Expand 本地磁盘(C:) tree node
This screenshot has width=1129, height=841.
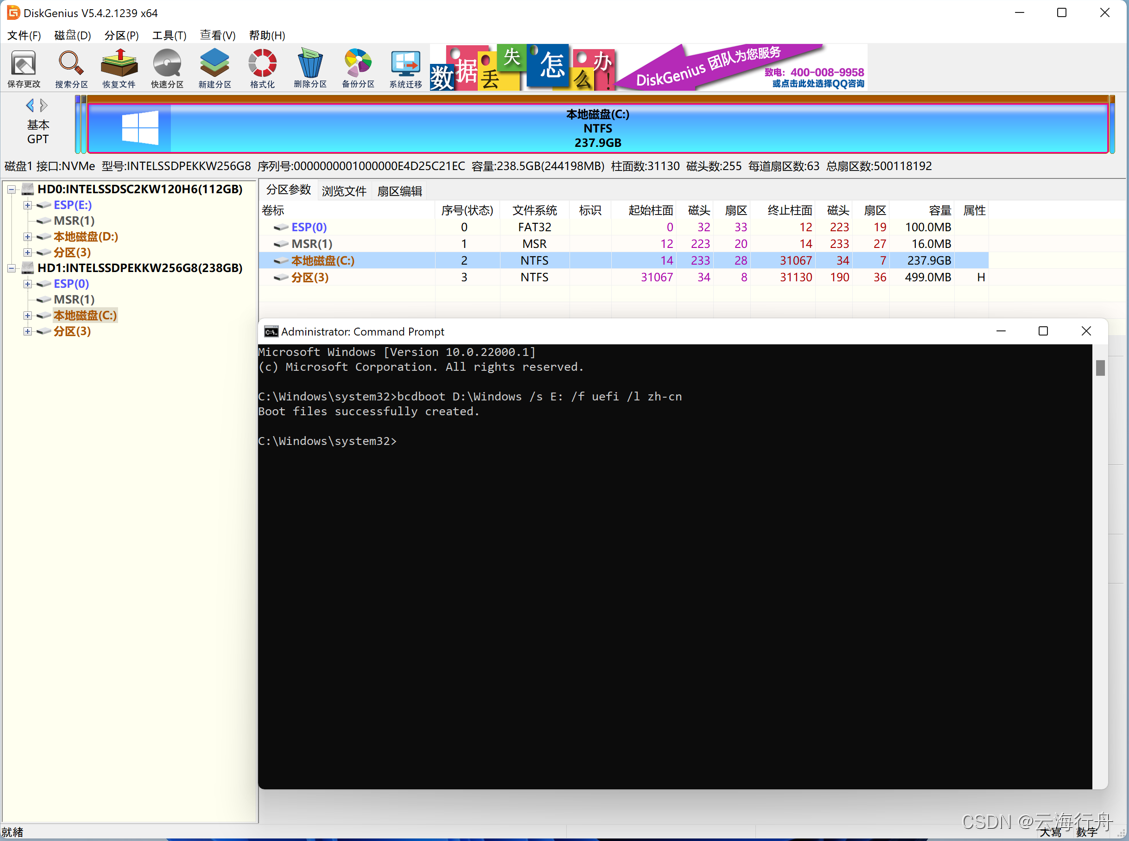click(27, 315)
